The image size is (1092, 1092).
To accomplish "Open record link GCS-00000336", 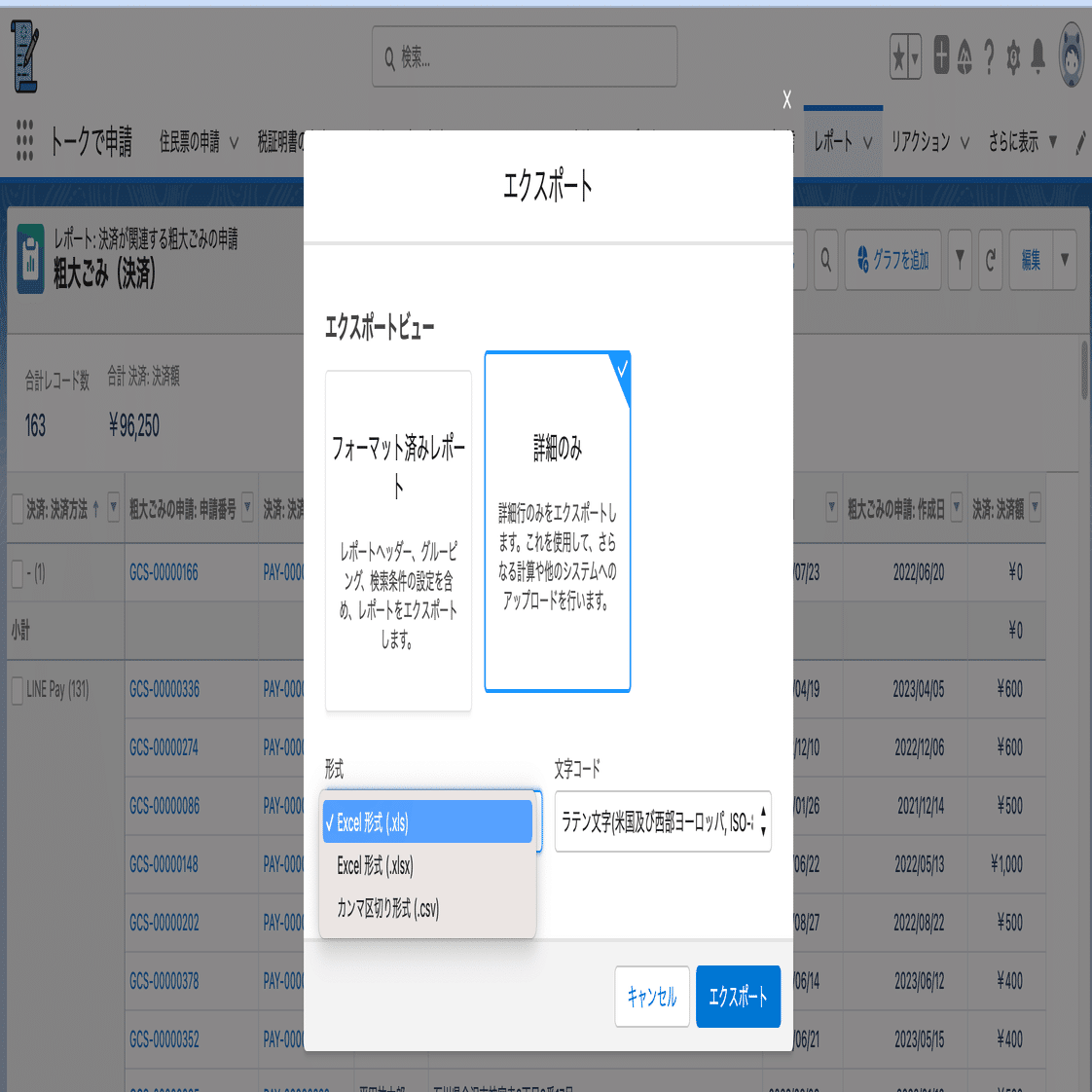I will [164, 690].
